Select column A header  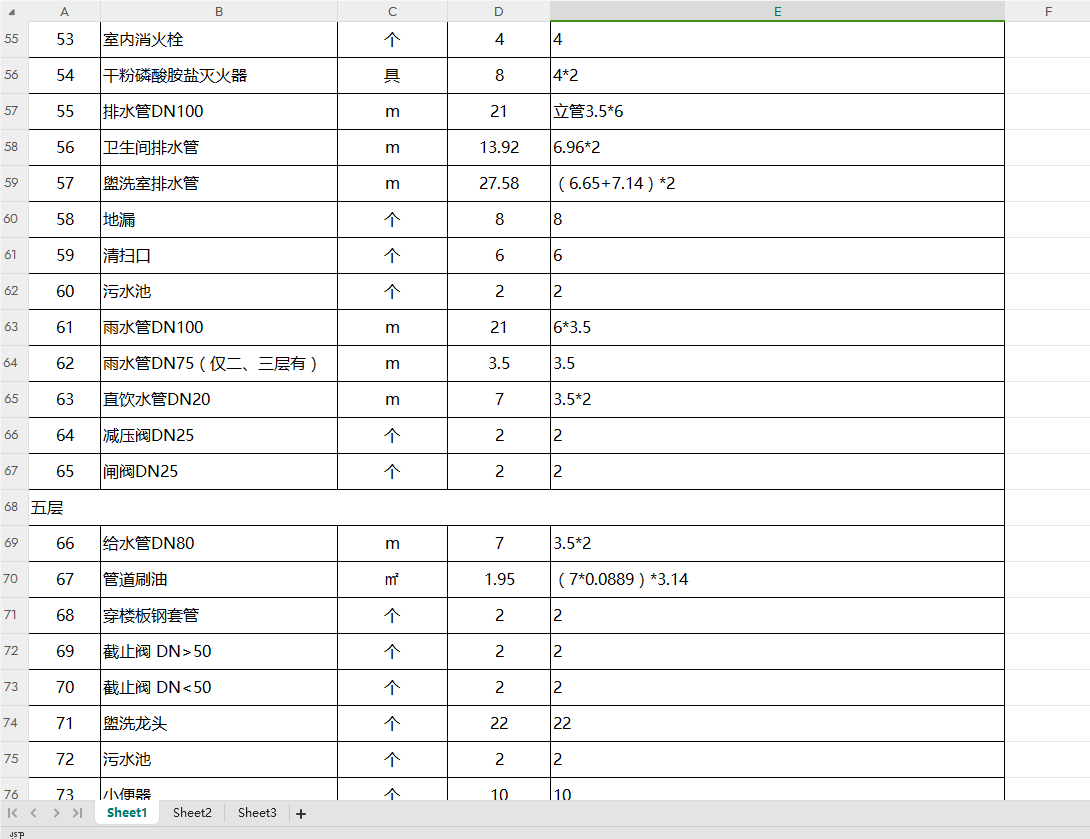[65, 12]
